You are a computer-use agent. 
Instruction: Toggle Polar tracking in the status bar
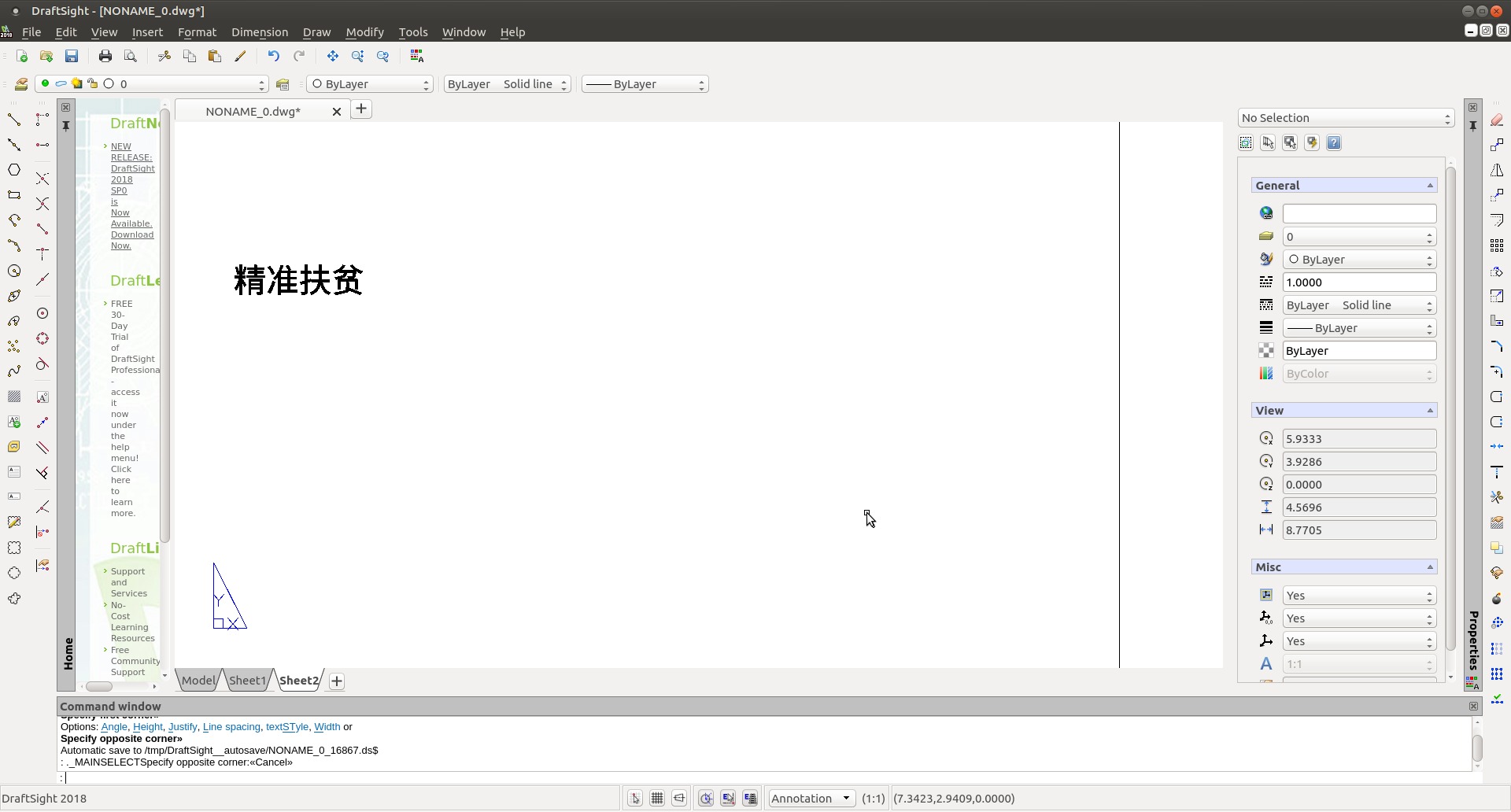[x=706, y=799]
